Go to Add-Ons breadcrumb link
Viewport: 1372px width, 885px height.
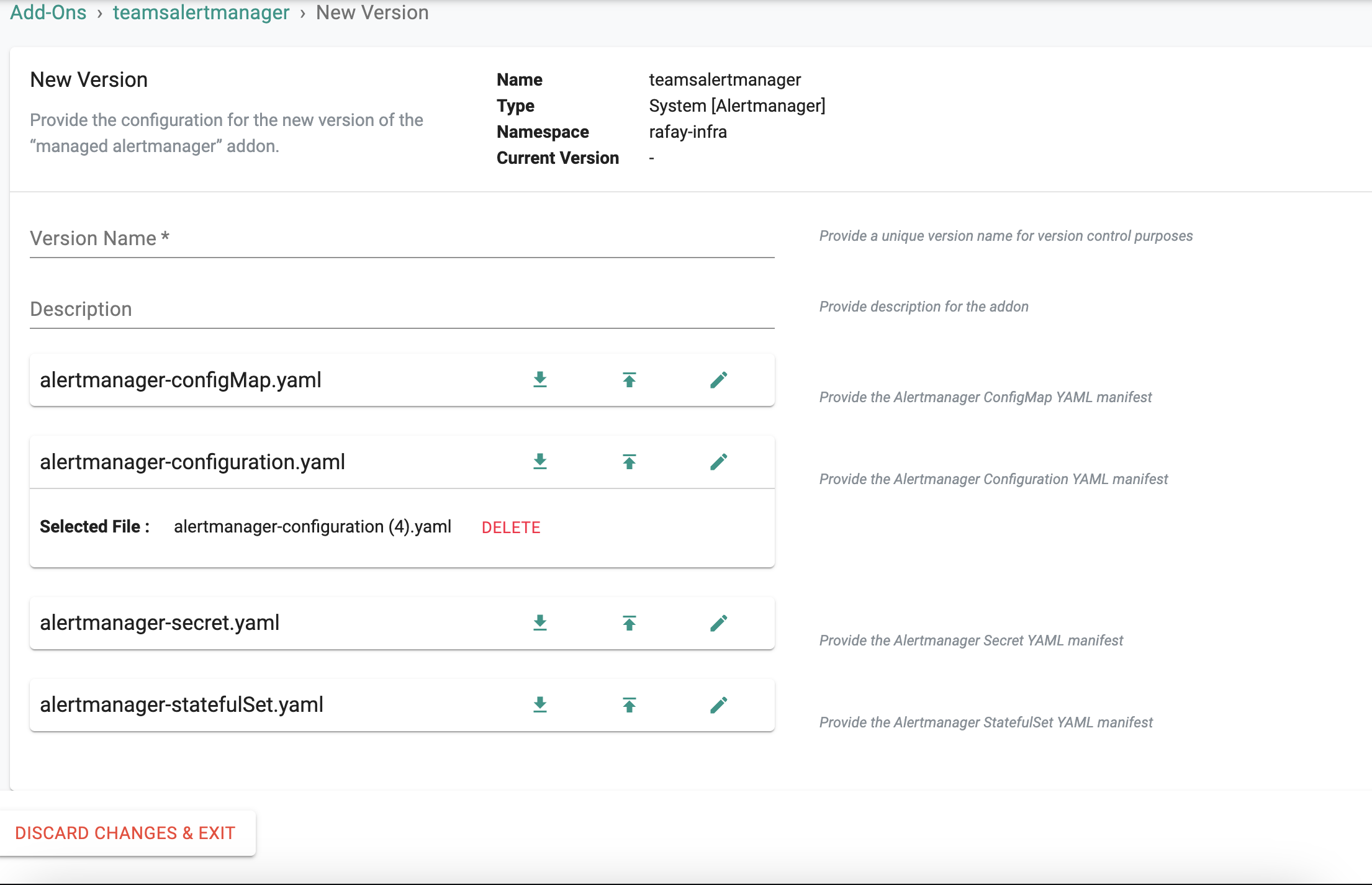(x=48, y=12)
